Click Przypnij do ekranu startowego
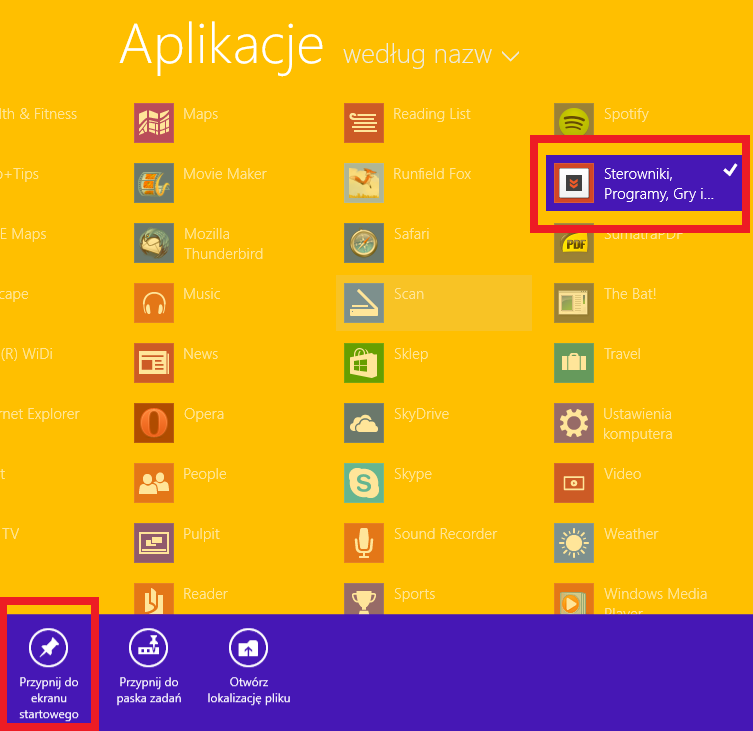This screenshot has width=753, height=731. click(49, 673)
